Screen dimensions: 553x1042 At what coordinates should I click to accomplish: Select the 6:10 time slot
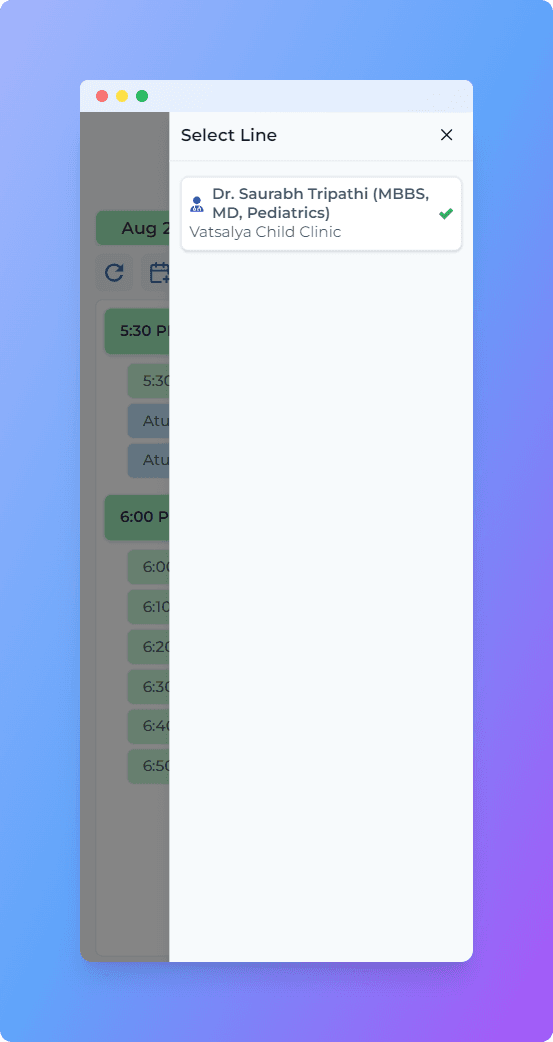pos(149,607)
